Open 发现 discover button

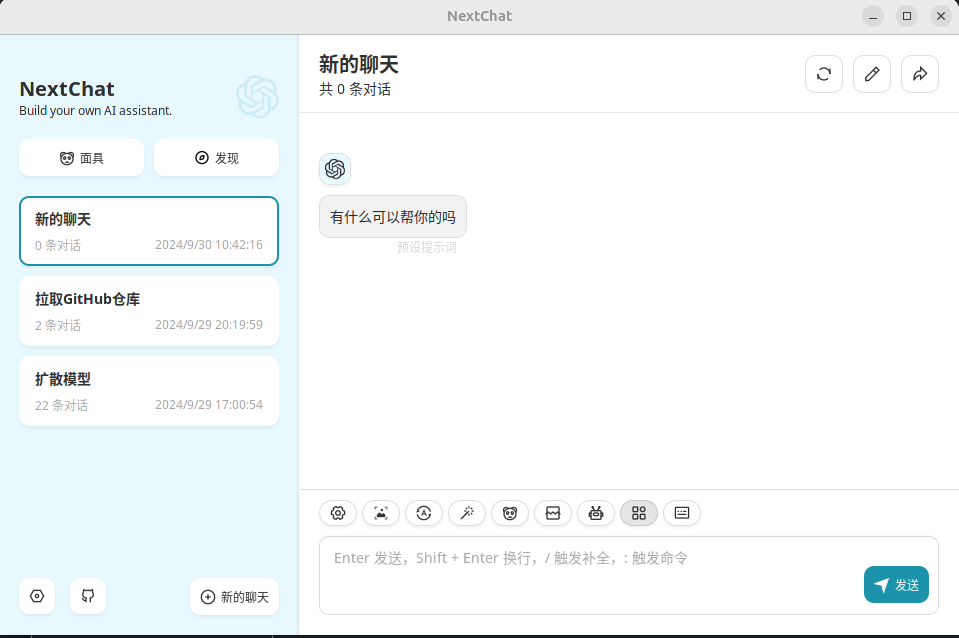point(217,158)
